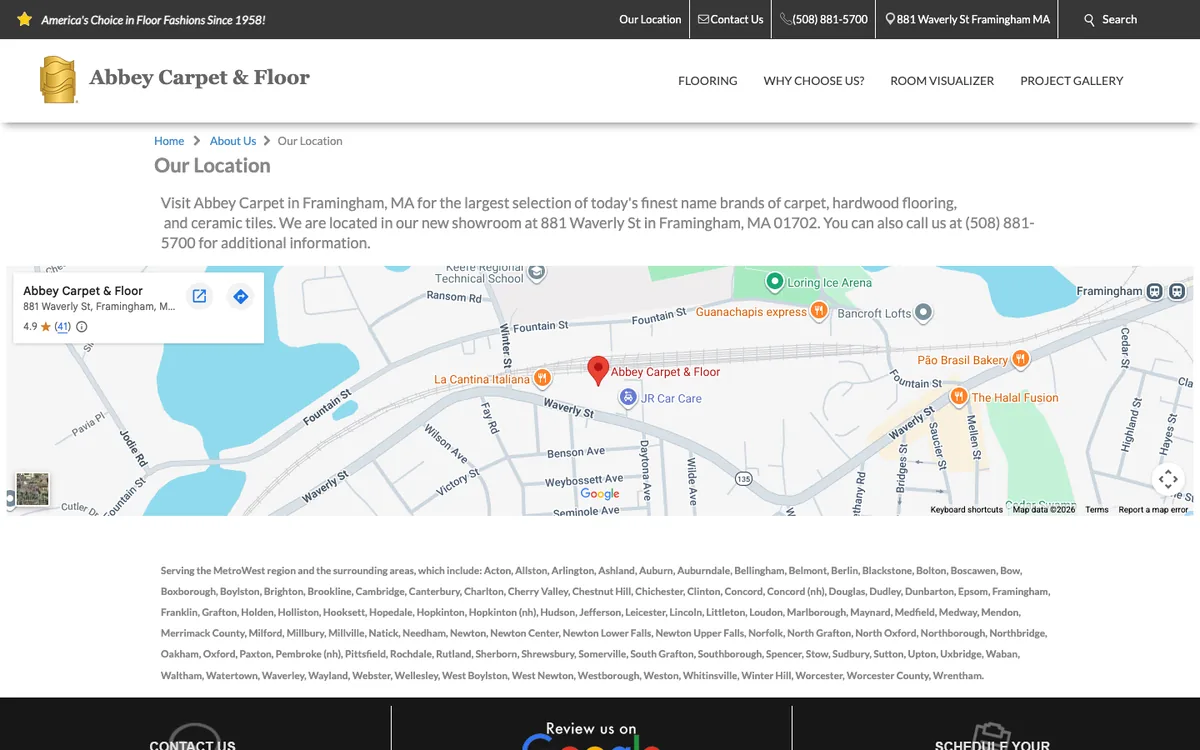Open Why Choose Us? menu
Viewport: 1200px width, 750px height.
point(814,81)
